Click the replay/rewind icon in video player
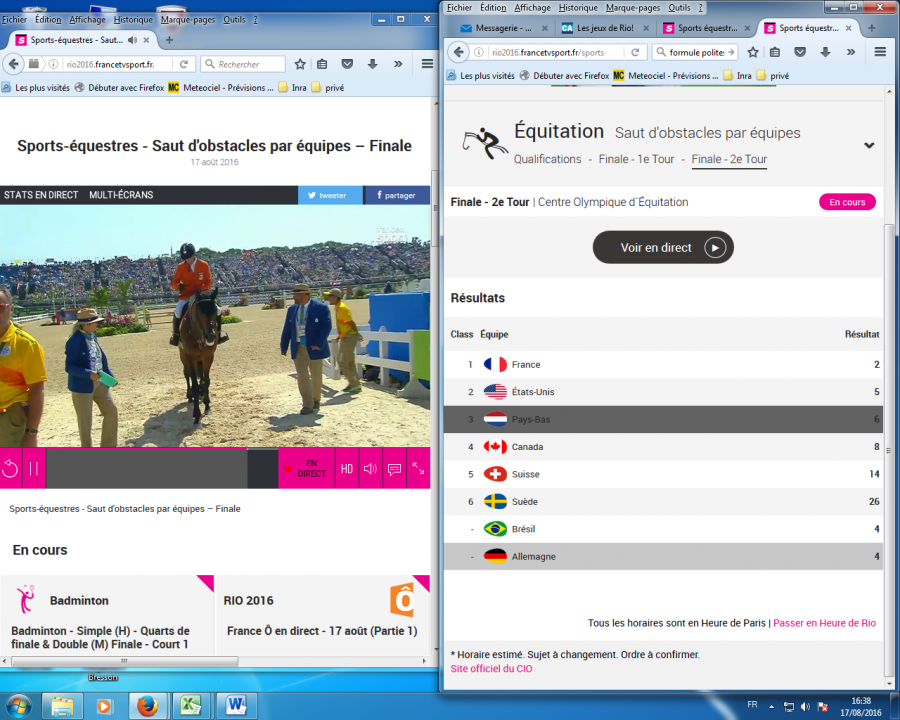Image resolution: width=900 pixels, height=720 pixels. [x=10, y=468]
